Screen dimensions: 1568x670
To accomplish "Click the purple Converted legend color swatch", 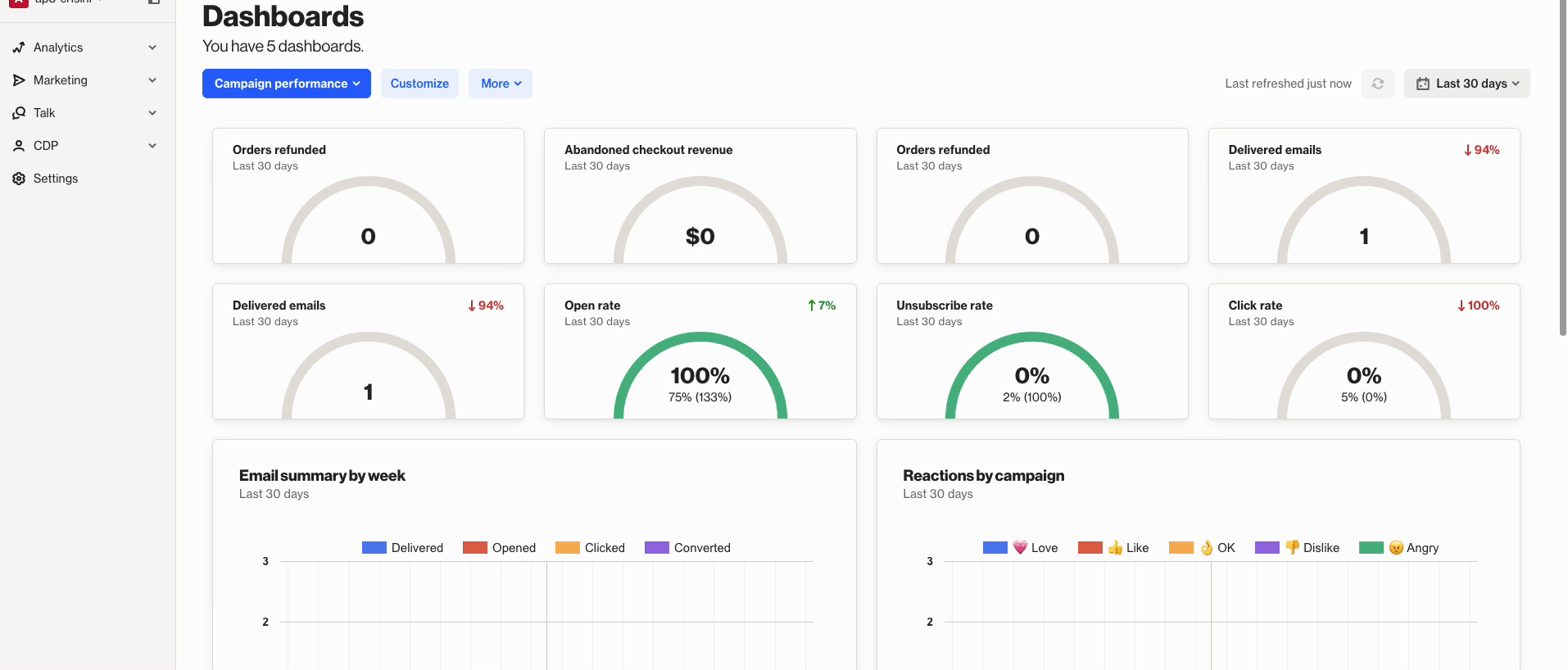I will tap(657, 548).
